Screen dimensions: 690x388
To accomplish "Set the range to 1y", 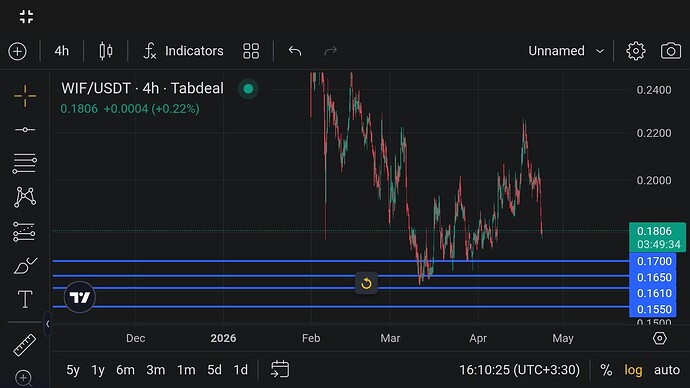I will 98,370.
